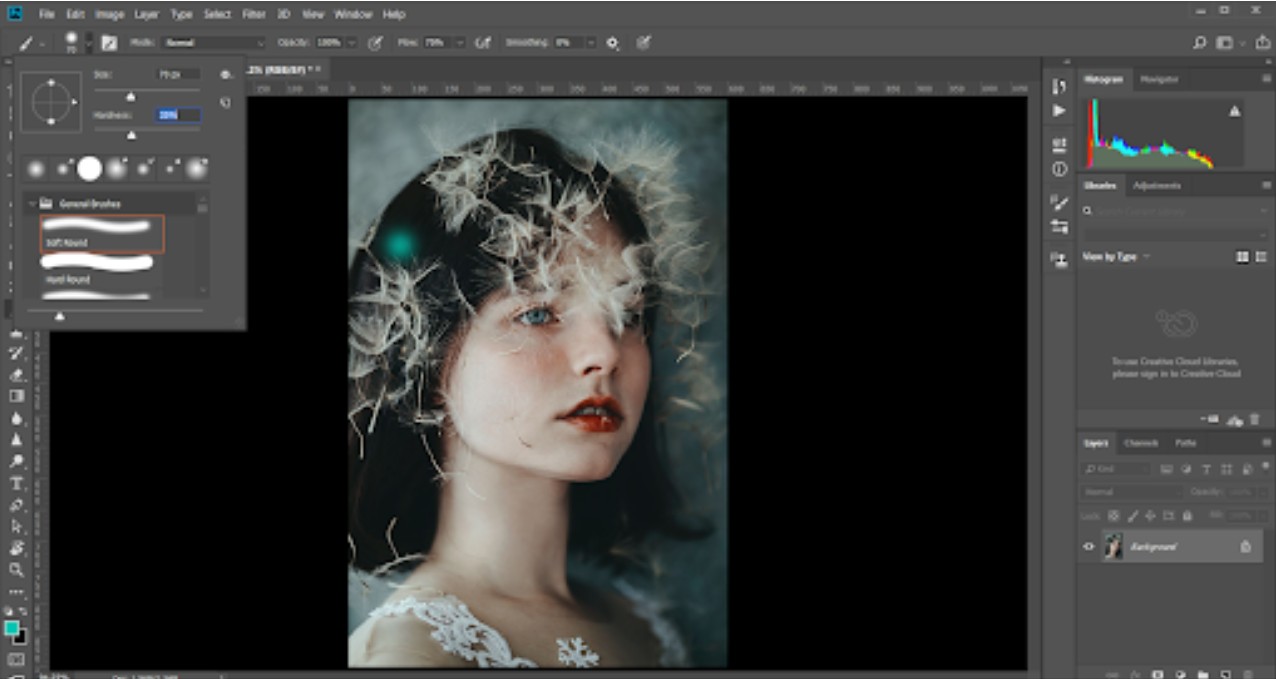Image resolution: width=1276 pixels, height=679 pixels.
Task: Click the foreground teal color swatch
Action: point(11,628)
